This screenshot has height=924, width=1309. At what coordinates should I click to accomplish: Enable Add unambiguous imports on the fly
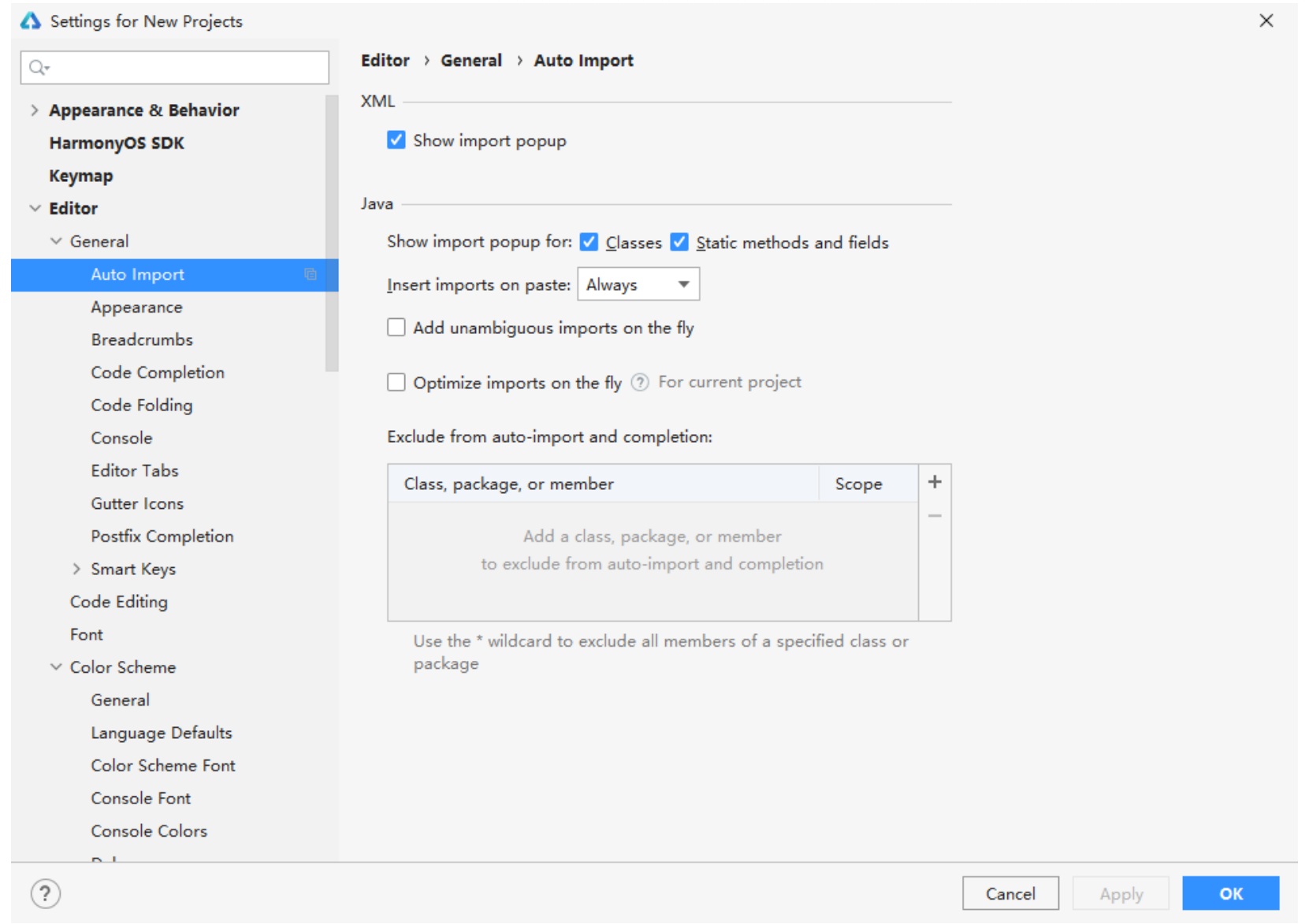click(x=396, y=328)
